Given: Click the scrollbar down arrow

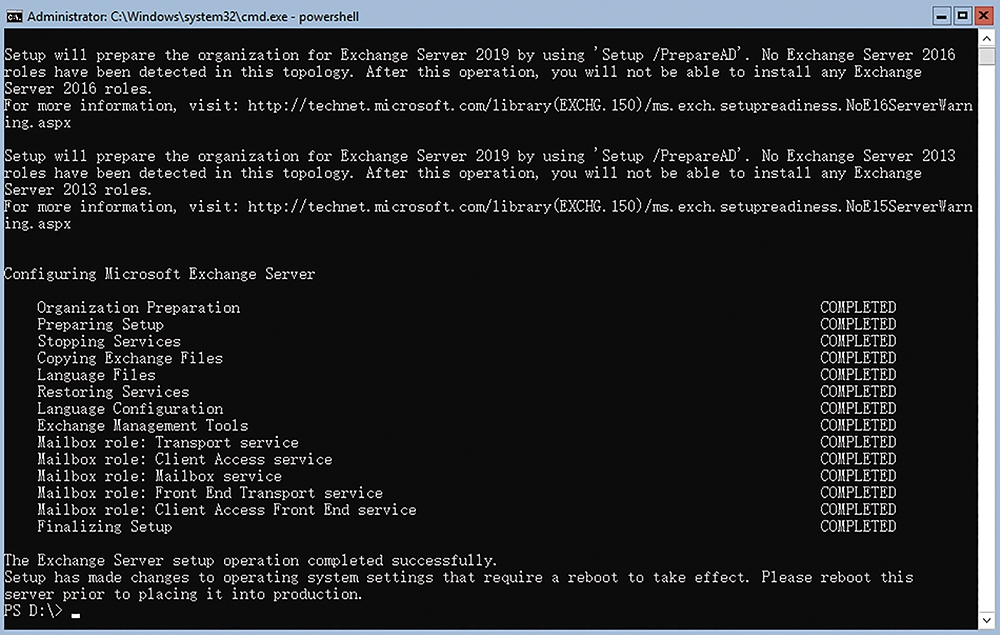Looking at the screenshot, I should pyautogui.click(x=987, y=620).
